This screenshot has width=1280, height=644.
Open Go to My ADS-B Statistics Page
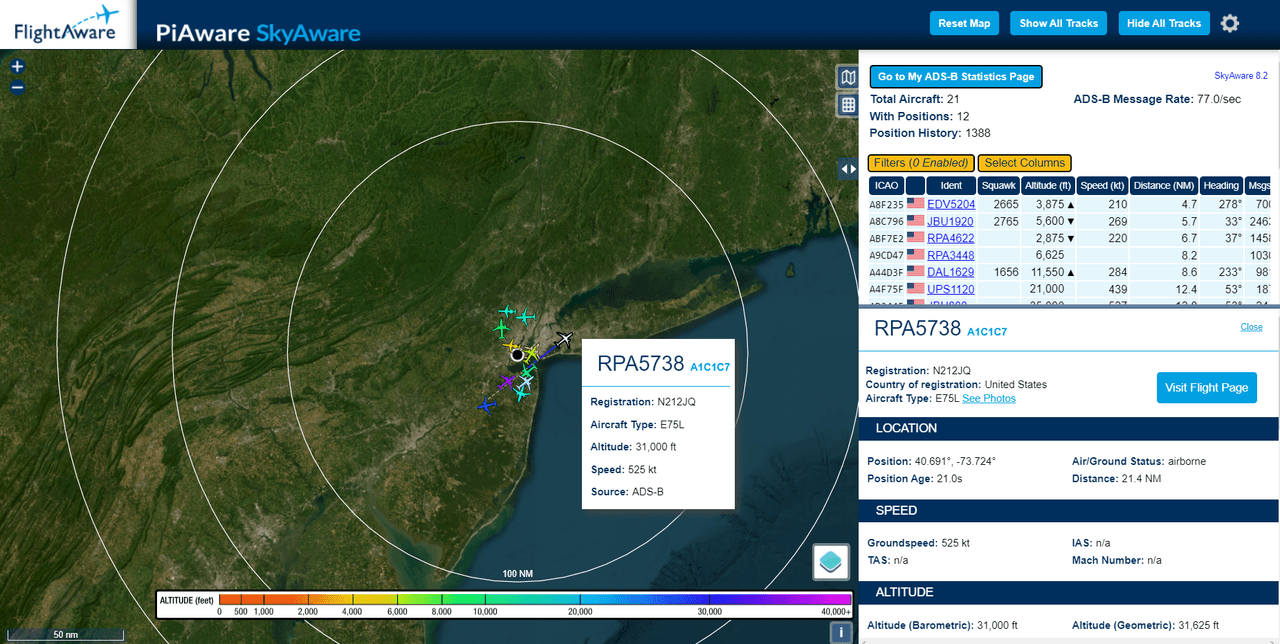coord(956,77)
